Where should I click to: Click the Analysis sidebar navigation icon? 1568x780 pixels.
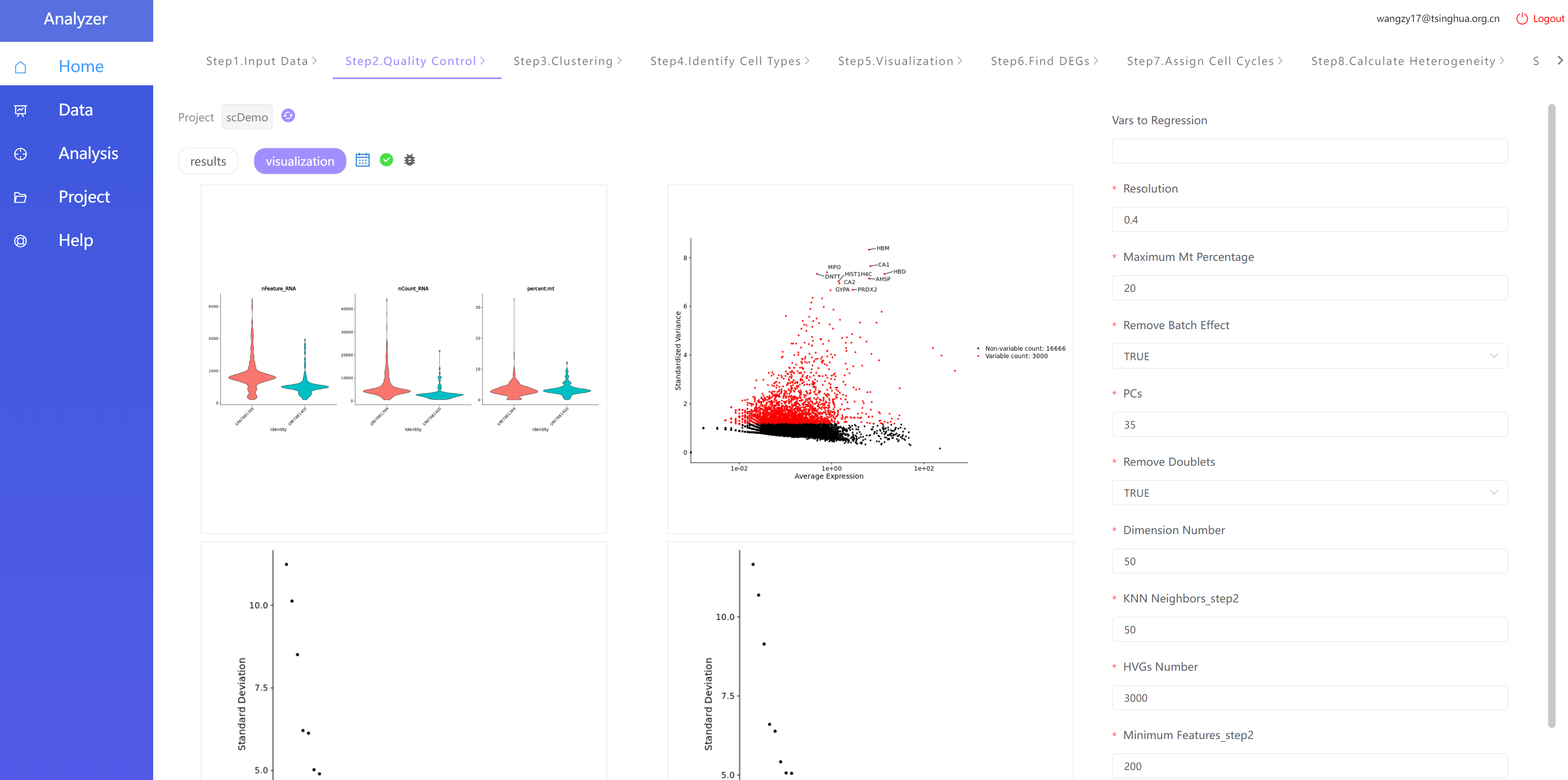[x=22, y=153]
